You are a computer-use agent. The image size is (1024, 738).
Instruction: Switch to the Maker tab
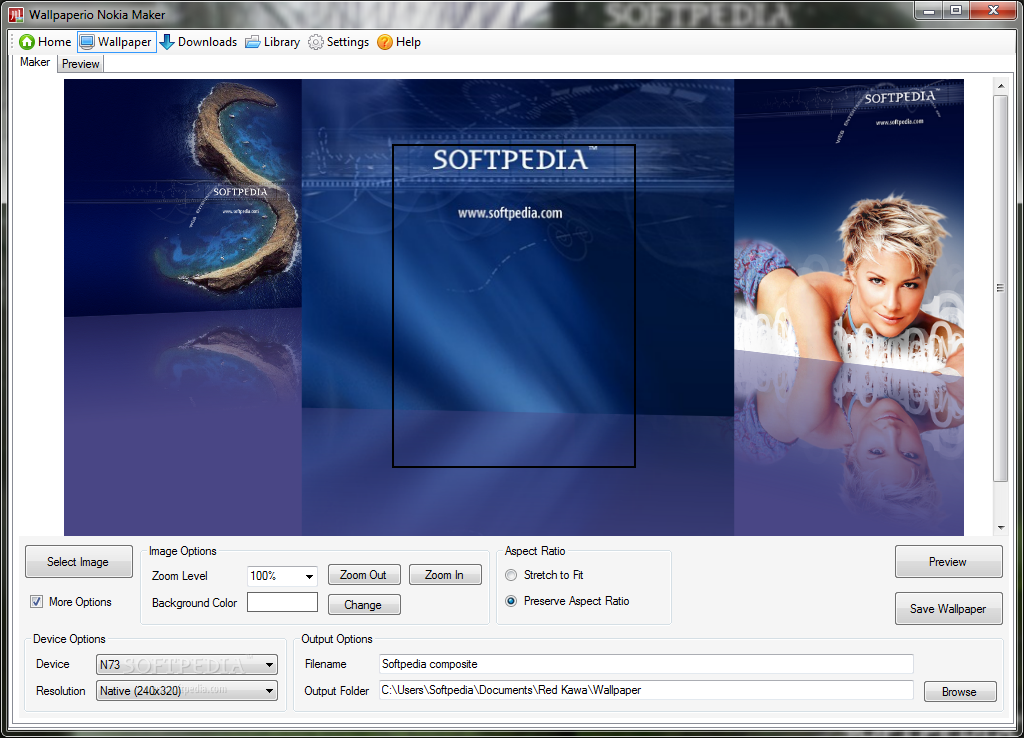coord(35,62)
